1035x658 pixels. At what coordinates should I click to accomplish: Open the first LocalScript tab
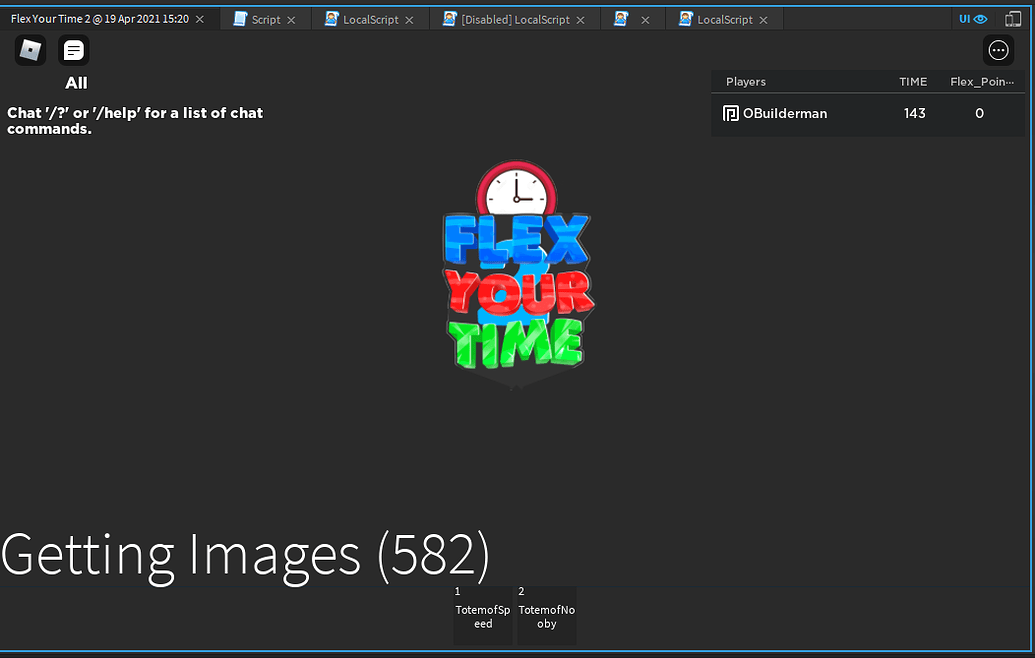[370, 20]
